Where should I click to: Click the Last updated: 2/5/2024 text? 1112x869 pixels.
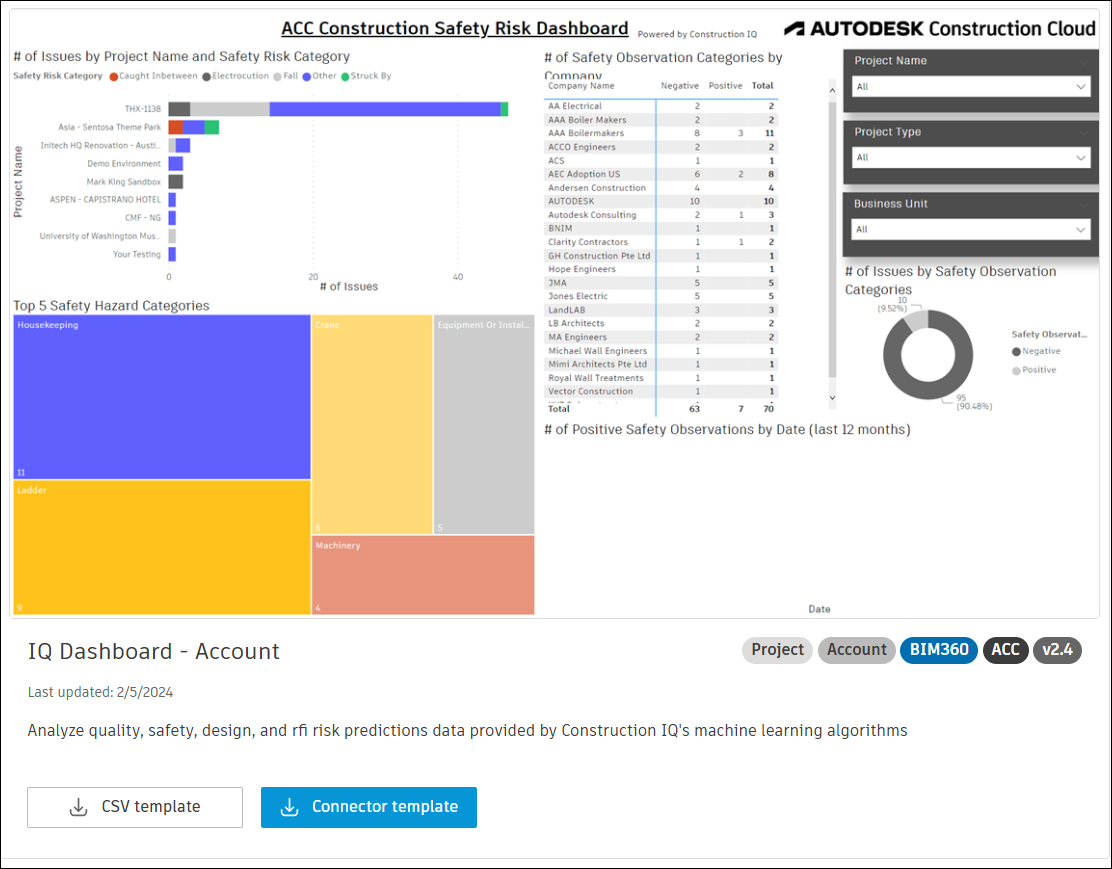(100, 692)
